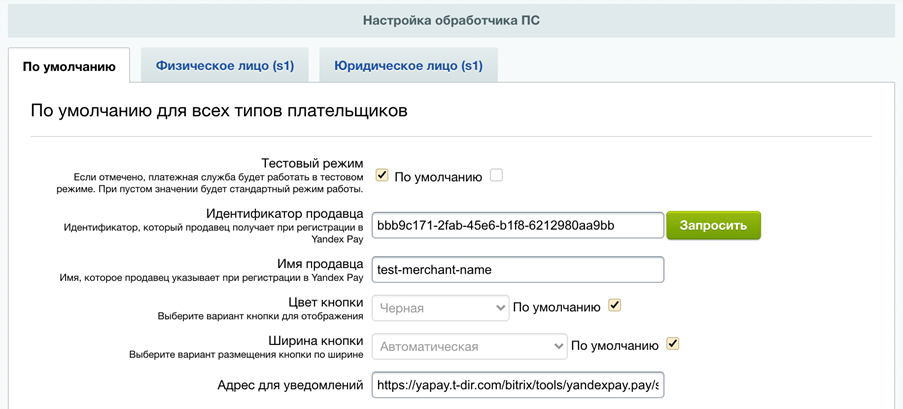
Task: Enable «По умолчанию» checkbox for test mode
Action: (x=496, y=176)
